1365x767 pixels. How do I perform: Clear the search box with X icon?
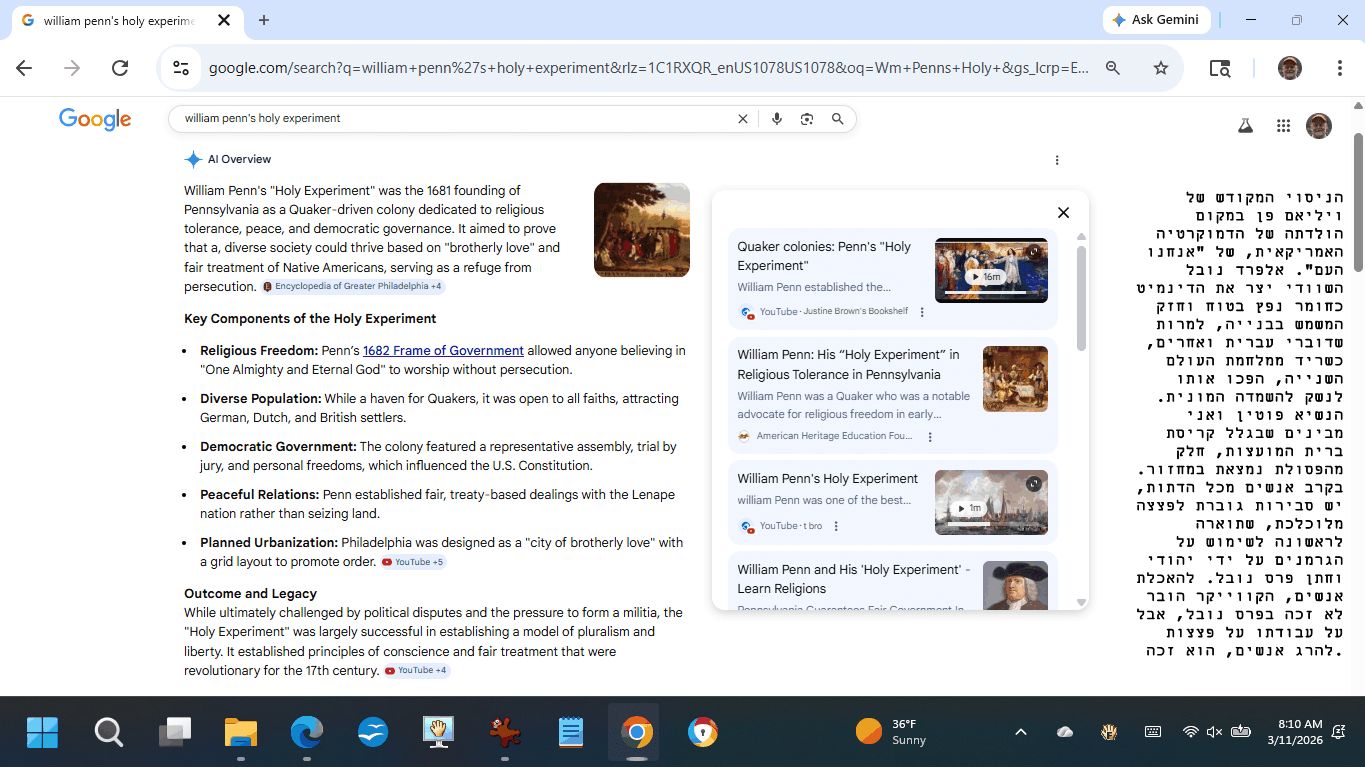[x=742, y=119]
